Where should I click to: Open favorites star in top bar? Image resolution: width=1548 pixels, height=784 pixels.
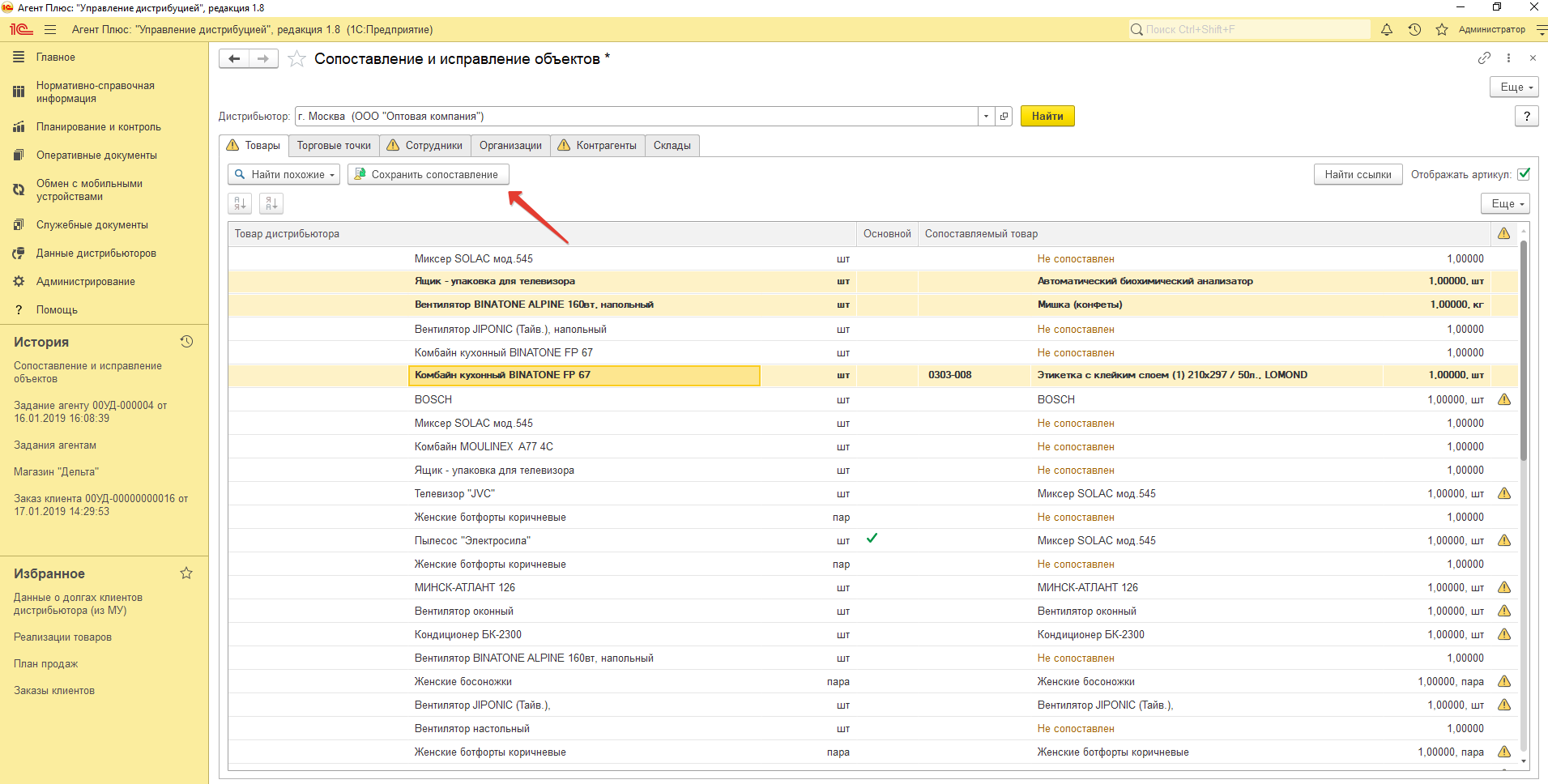pos(1442,29)
